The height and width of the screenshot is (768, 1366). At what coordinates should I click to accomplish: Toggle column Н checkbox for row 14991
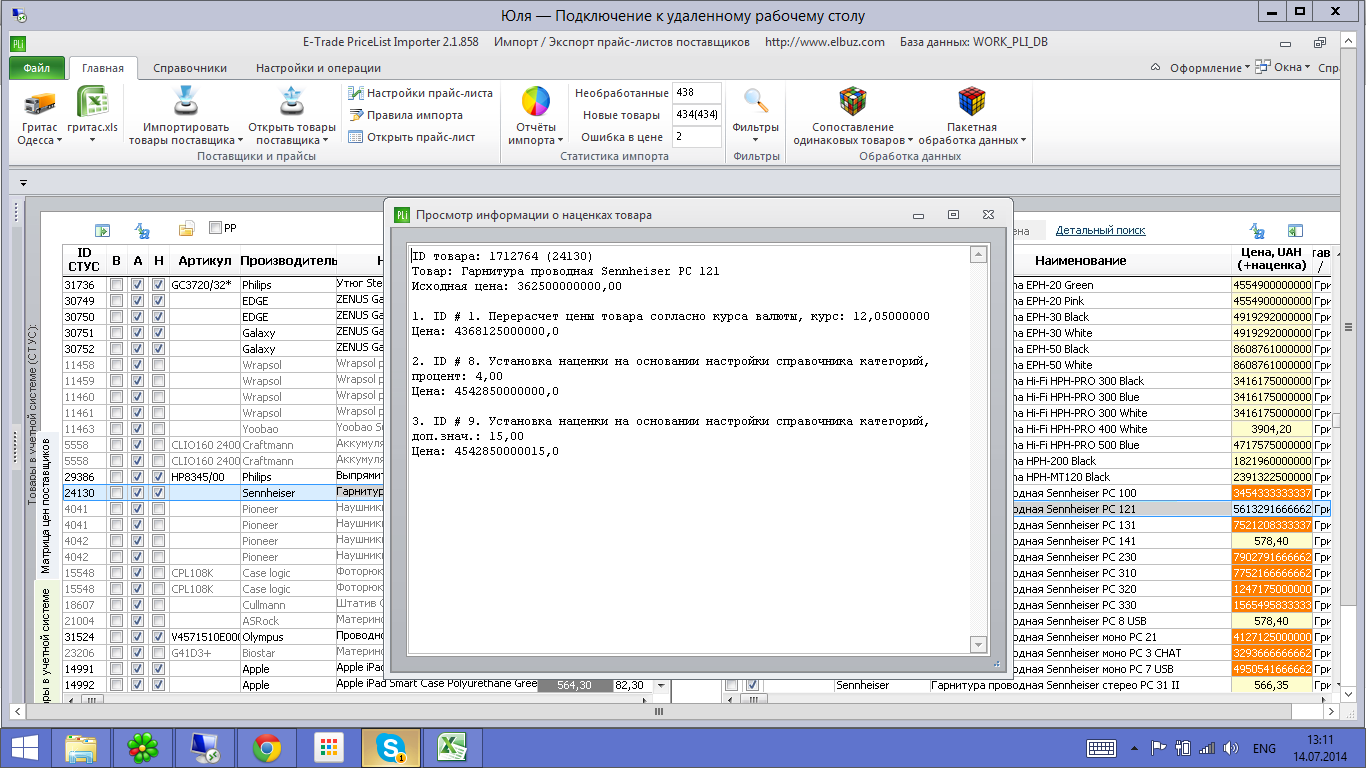click(159, 669)
